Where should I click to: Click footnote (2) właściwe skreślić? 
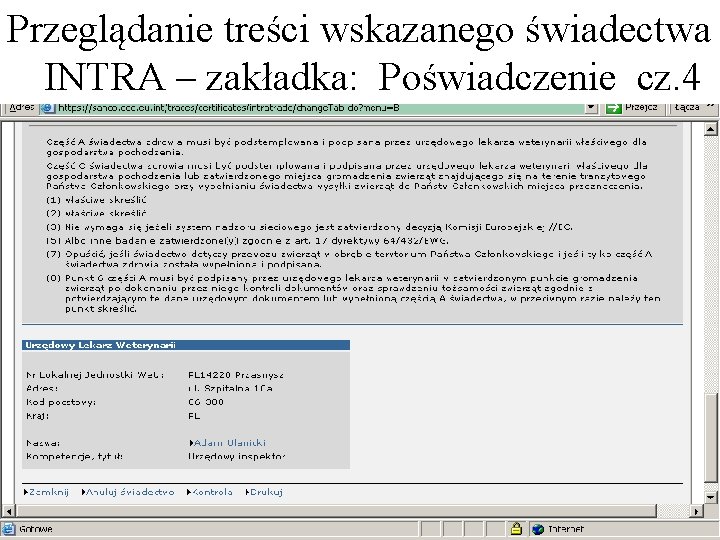point(96,214)
